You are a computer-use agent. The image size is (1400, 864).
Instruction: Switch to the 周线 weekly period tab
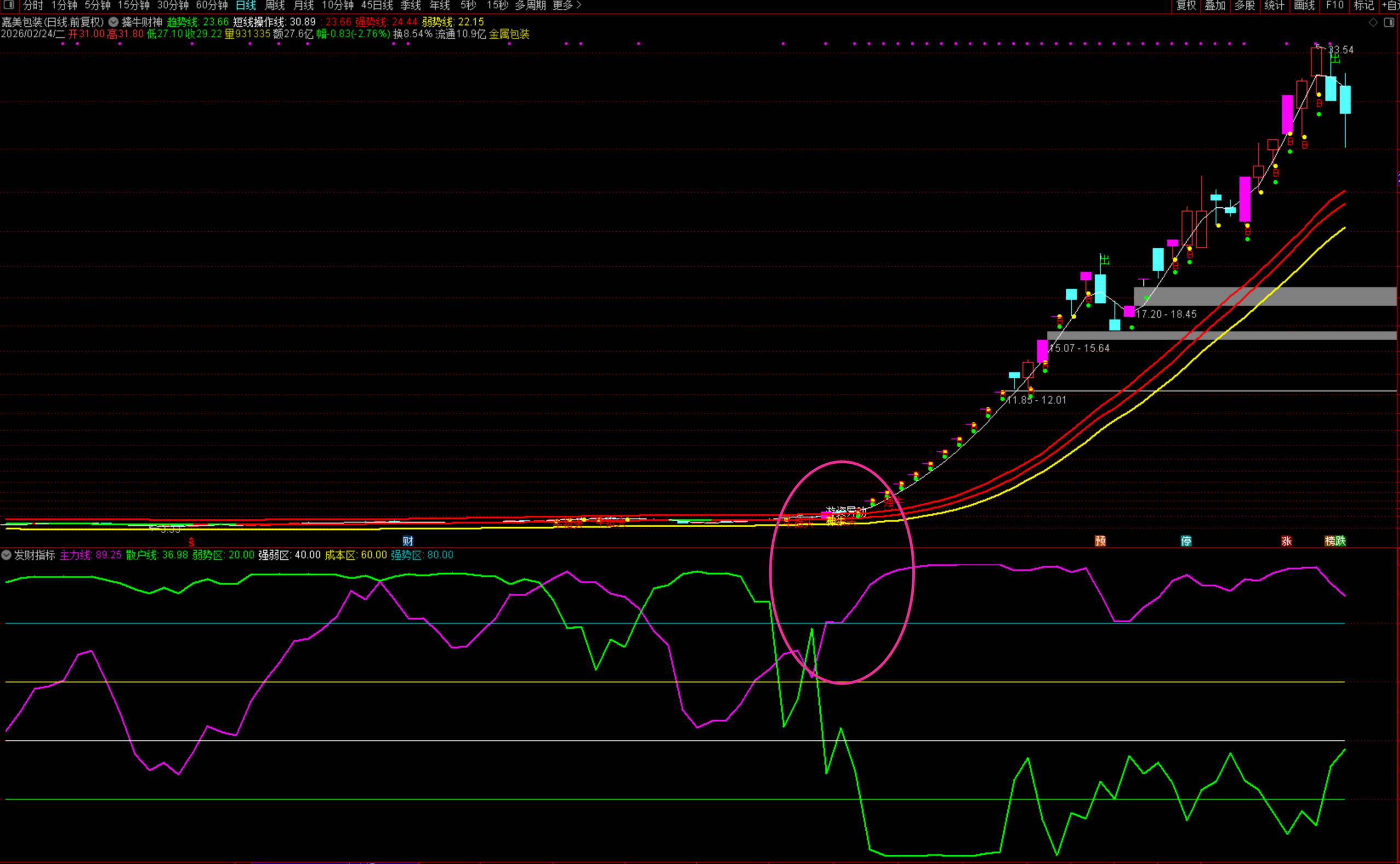click(x=275, y=5)
